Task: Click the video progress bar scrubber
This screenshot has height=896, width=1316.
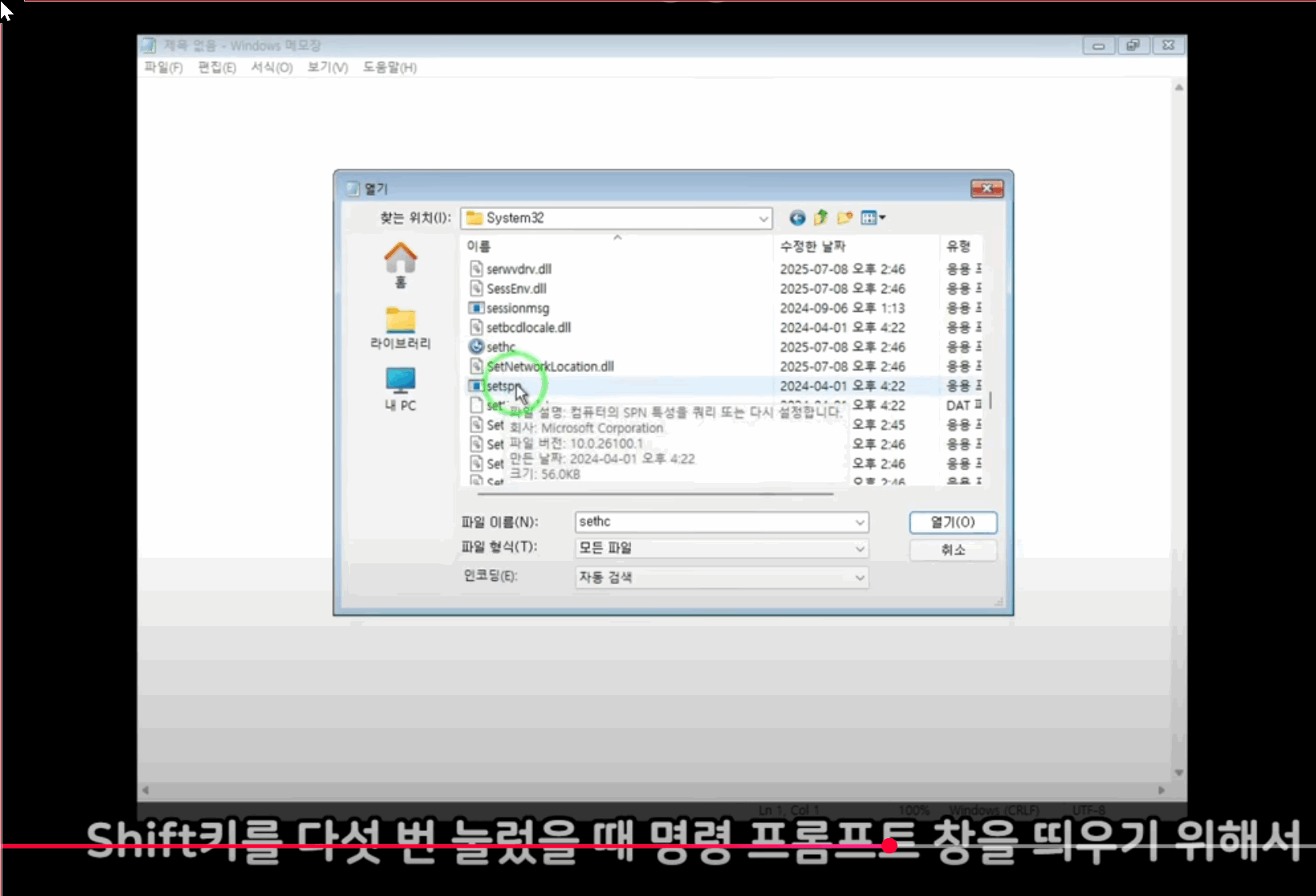Action: 889,845
